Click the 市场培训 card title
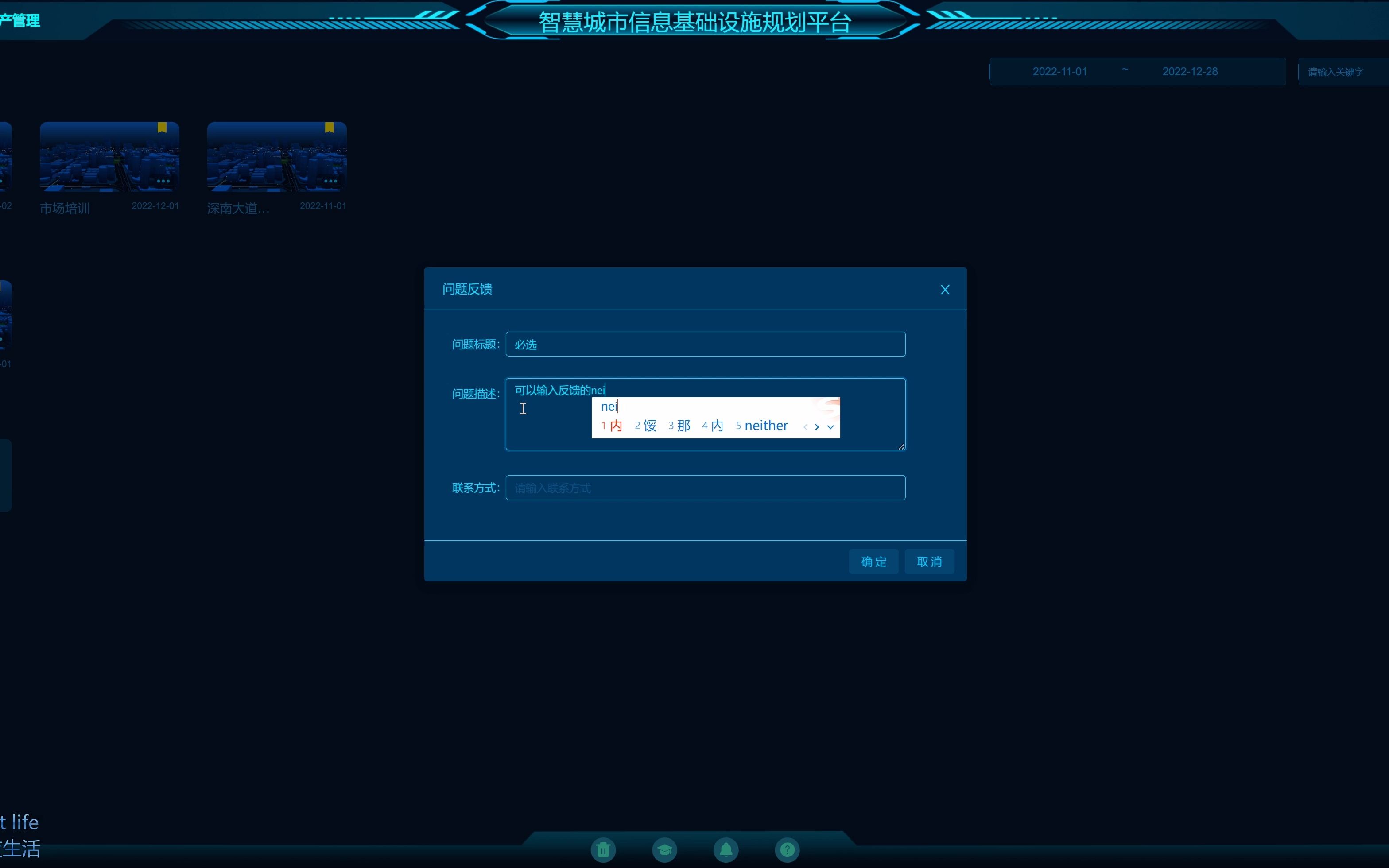 pyautogui.click(x=65, y=209)
